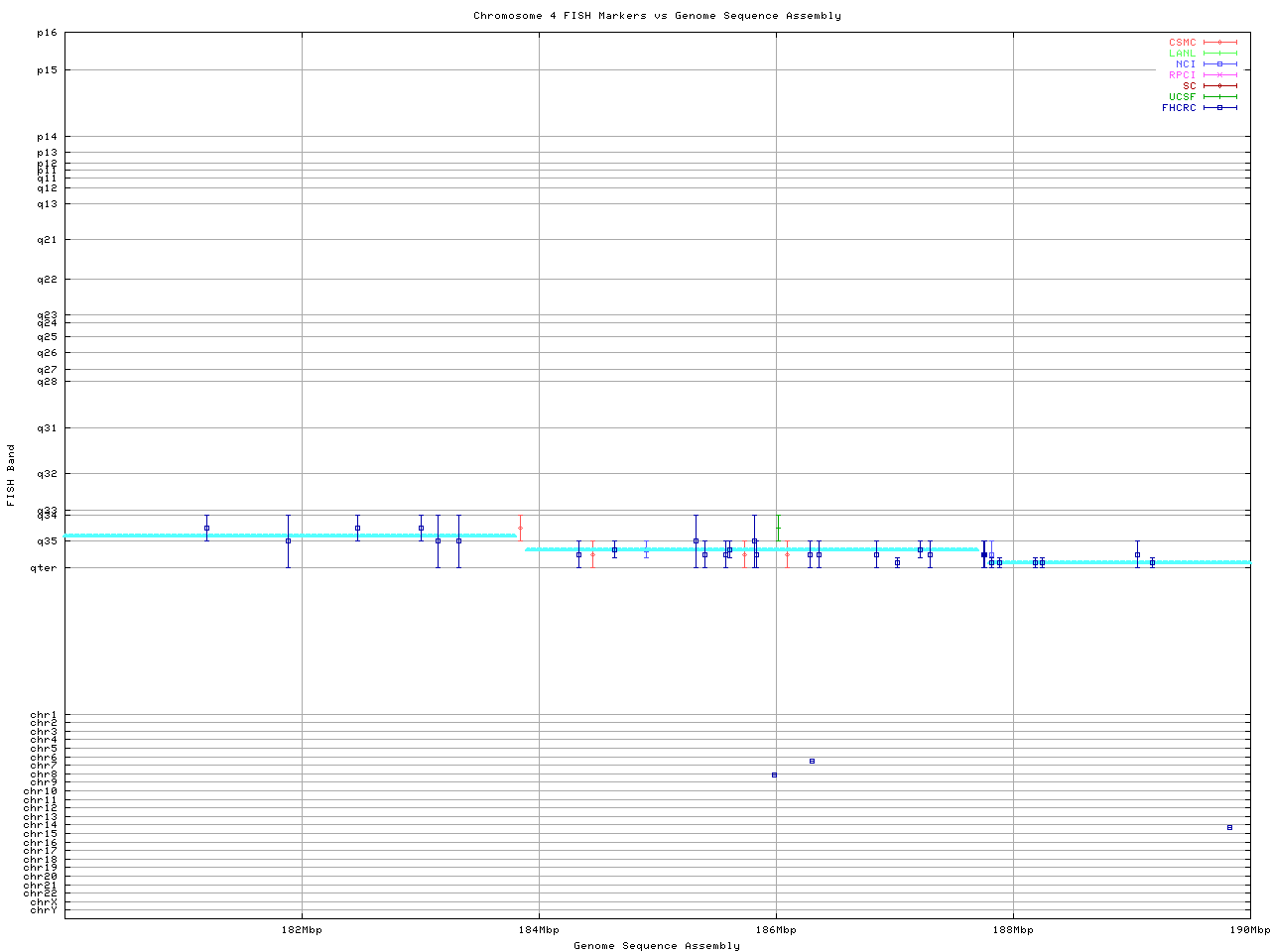Image resolution: width=1270 pixels, height=952 pixels.
Task: Click the chart title about Chromosome 4
Action: (x=657, y=16)
